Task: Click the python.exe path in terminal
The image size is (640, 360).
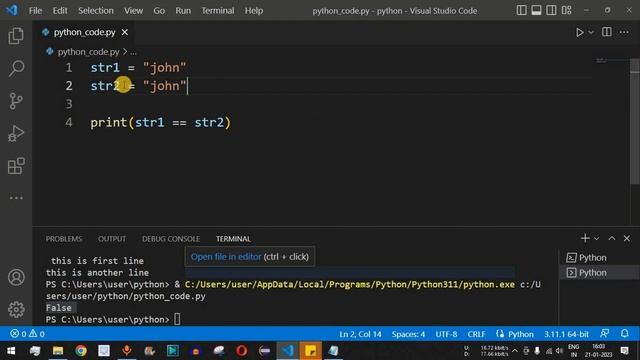Action: tap(349, 284)
